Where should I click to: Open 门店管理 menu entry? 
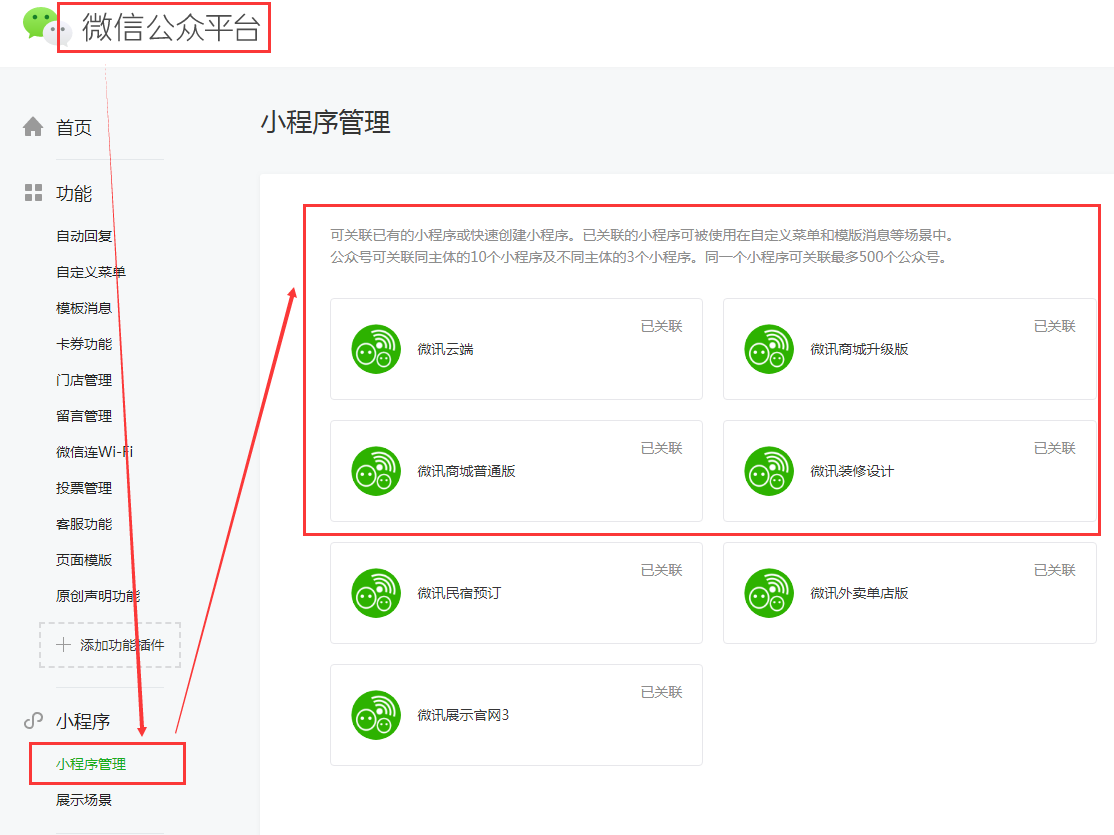pos(84,380)
